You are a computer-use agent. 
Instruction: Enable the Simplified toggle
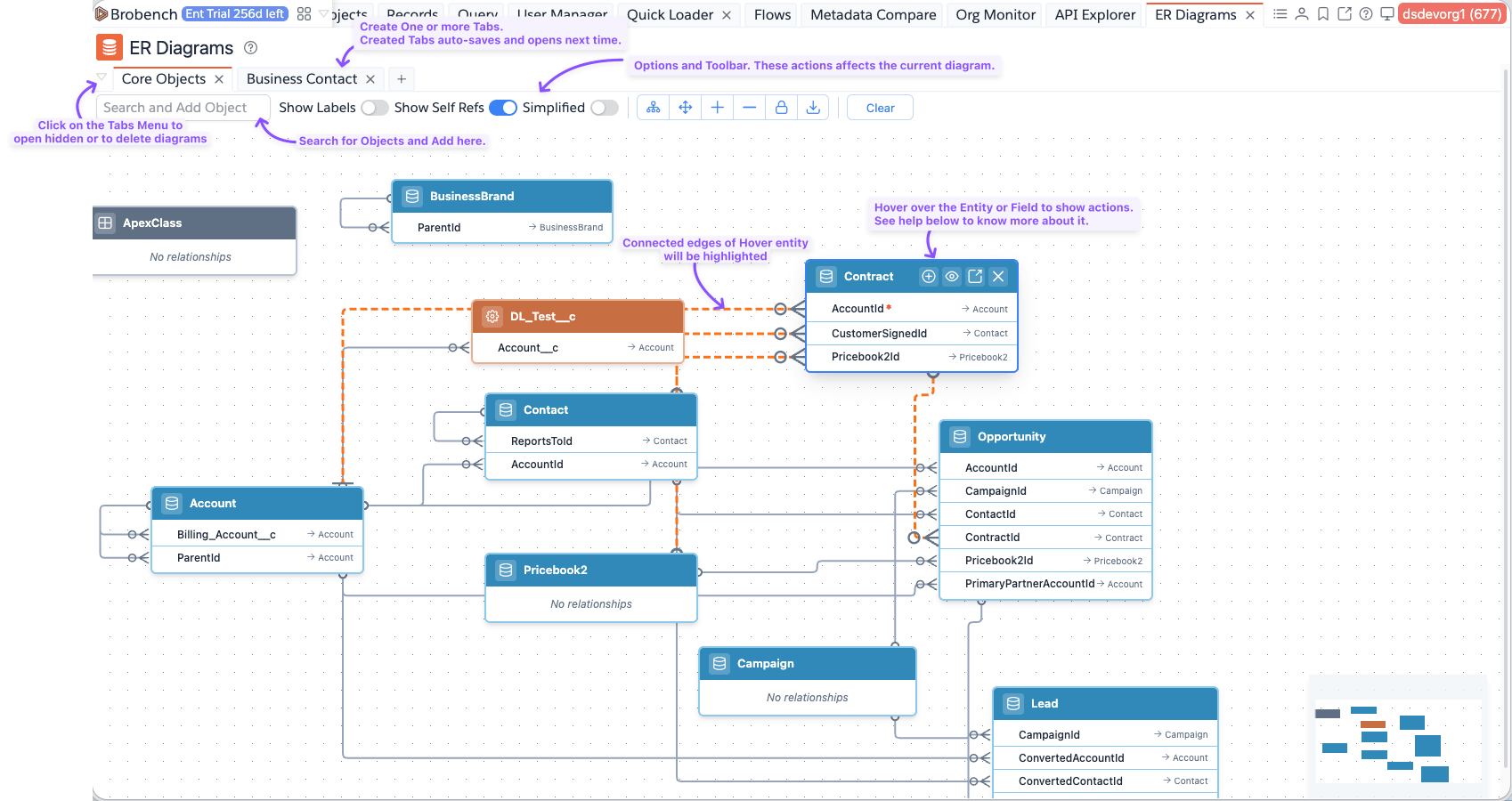pos(604,108)
